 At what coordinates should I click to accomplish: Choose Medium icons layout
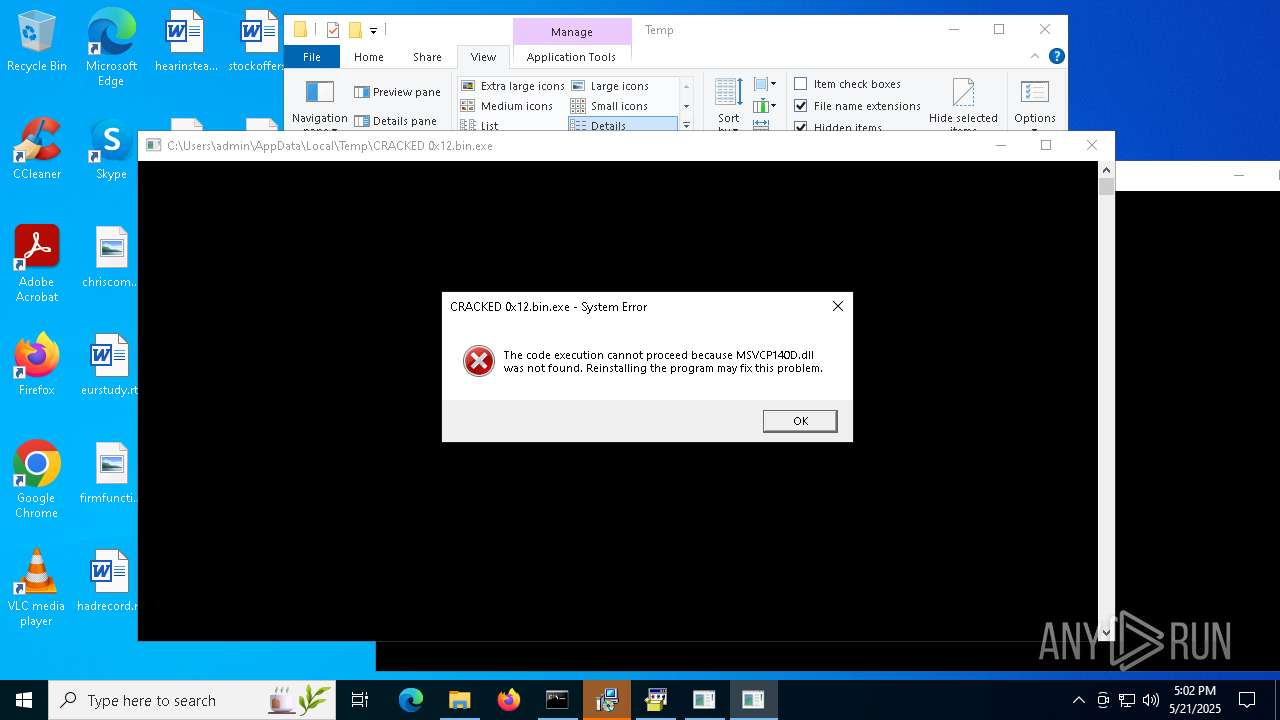coord(507,106)
